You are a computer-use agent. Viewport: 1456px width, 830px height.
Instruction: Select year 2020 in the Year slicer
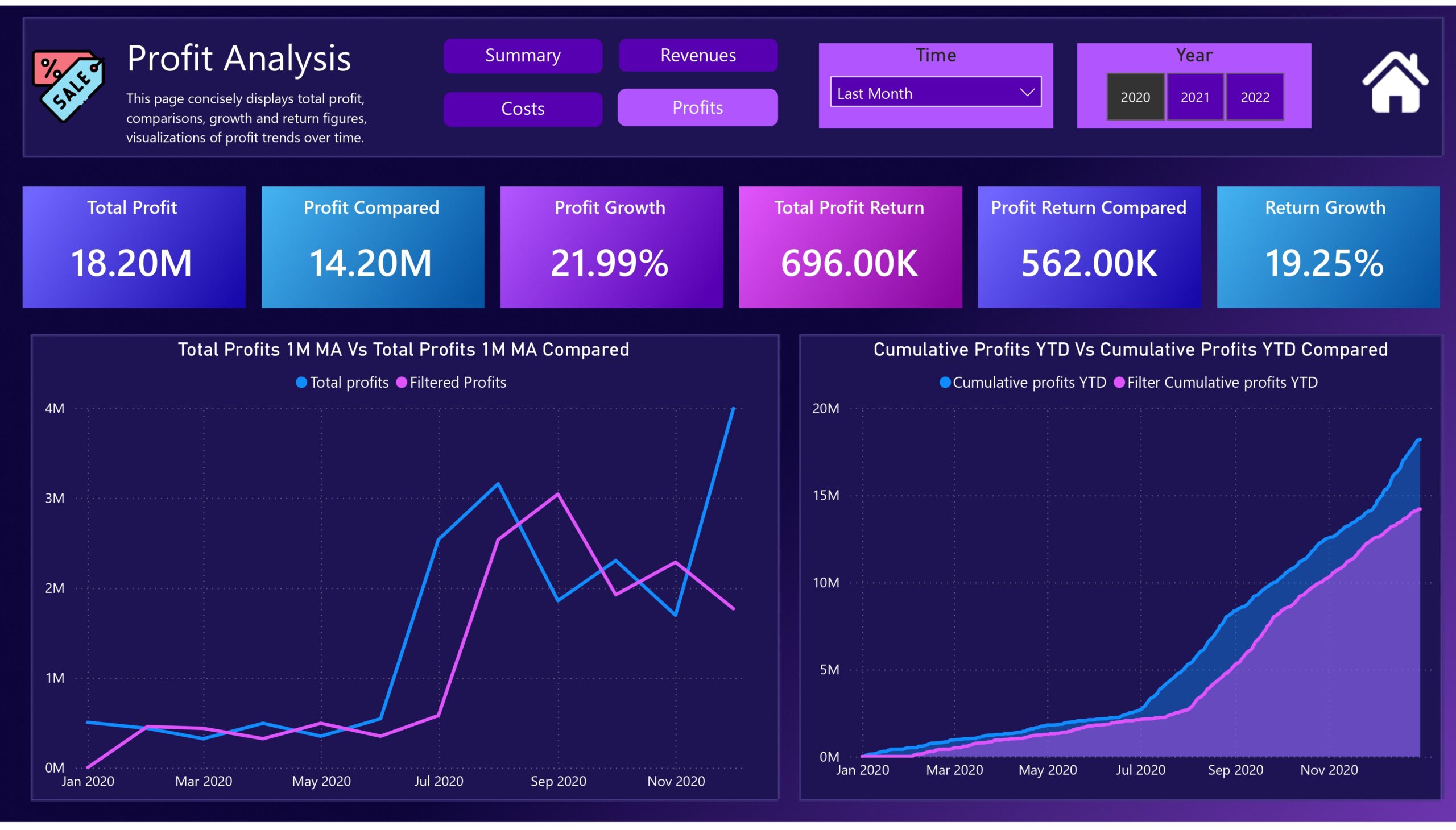[1135, 97]
